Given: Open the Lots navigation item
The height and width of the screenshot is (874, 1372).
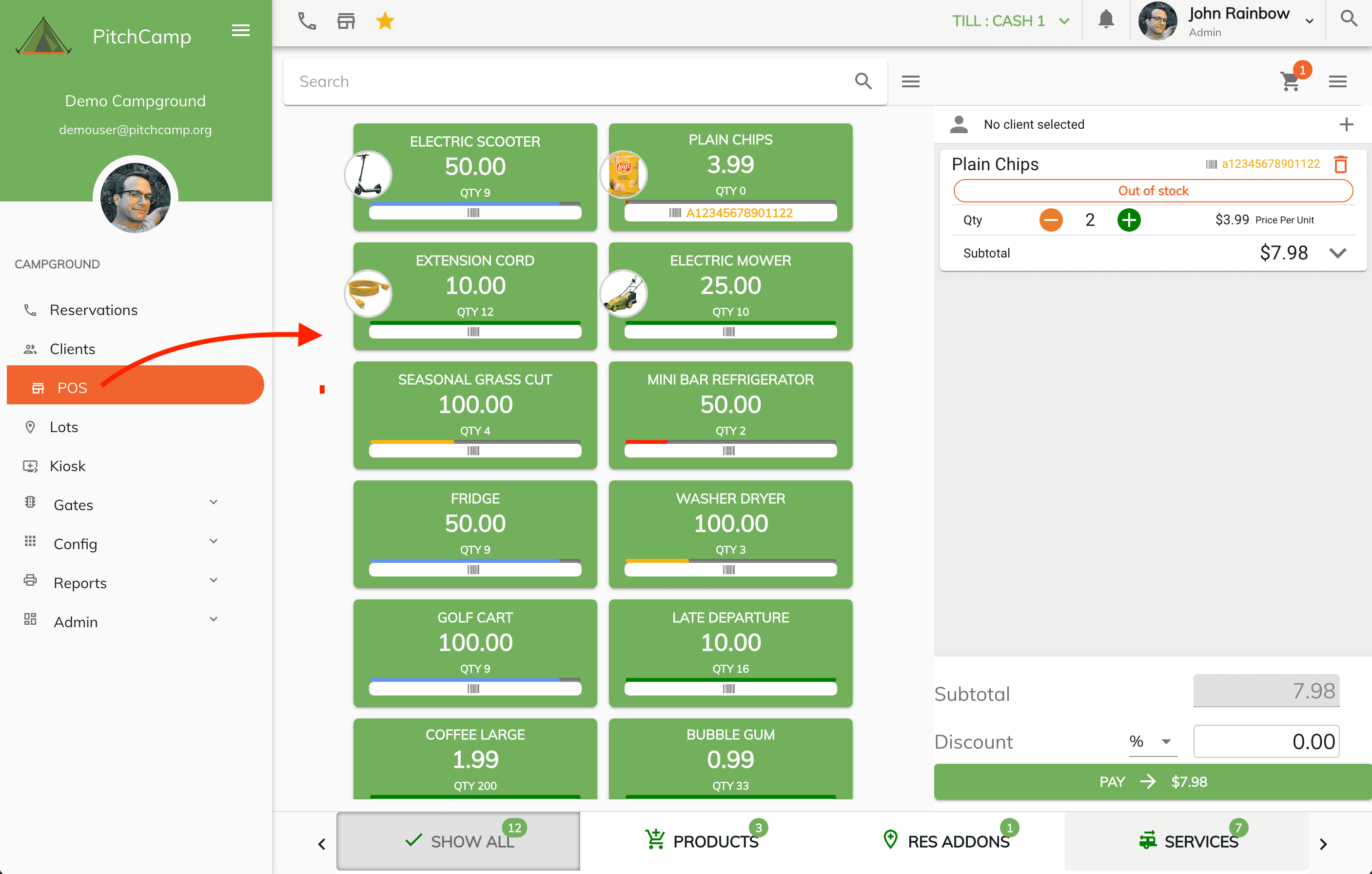Looking at the screenshot, I should (62, 427).
